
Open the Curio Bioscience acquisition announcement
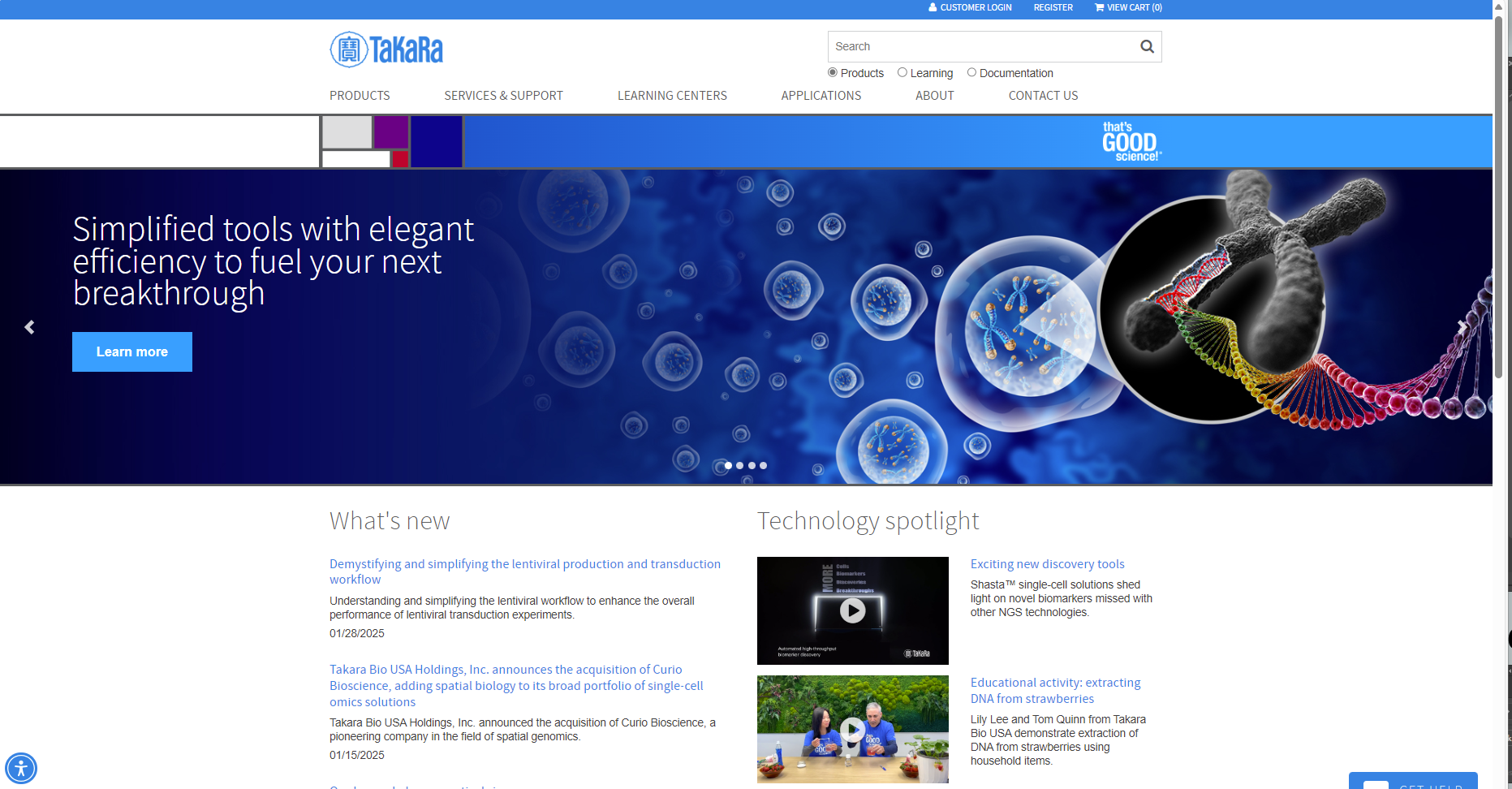click(516, 685)
